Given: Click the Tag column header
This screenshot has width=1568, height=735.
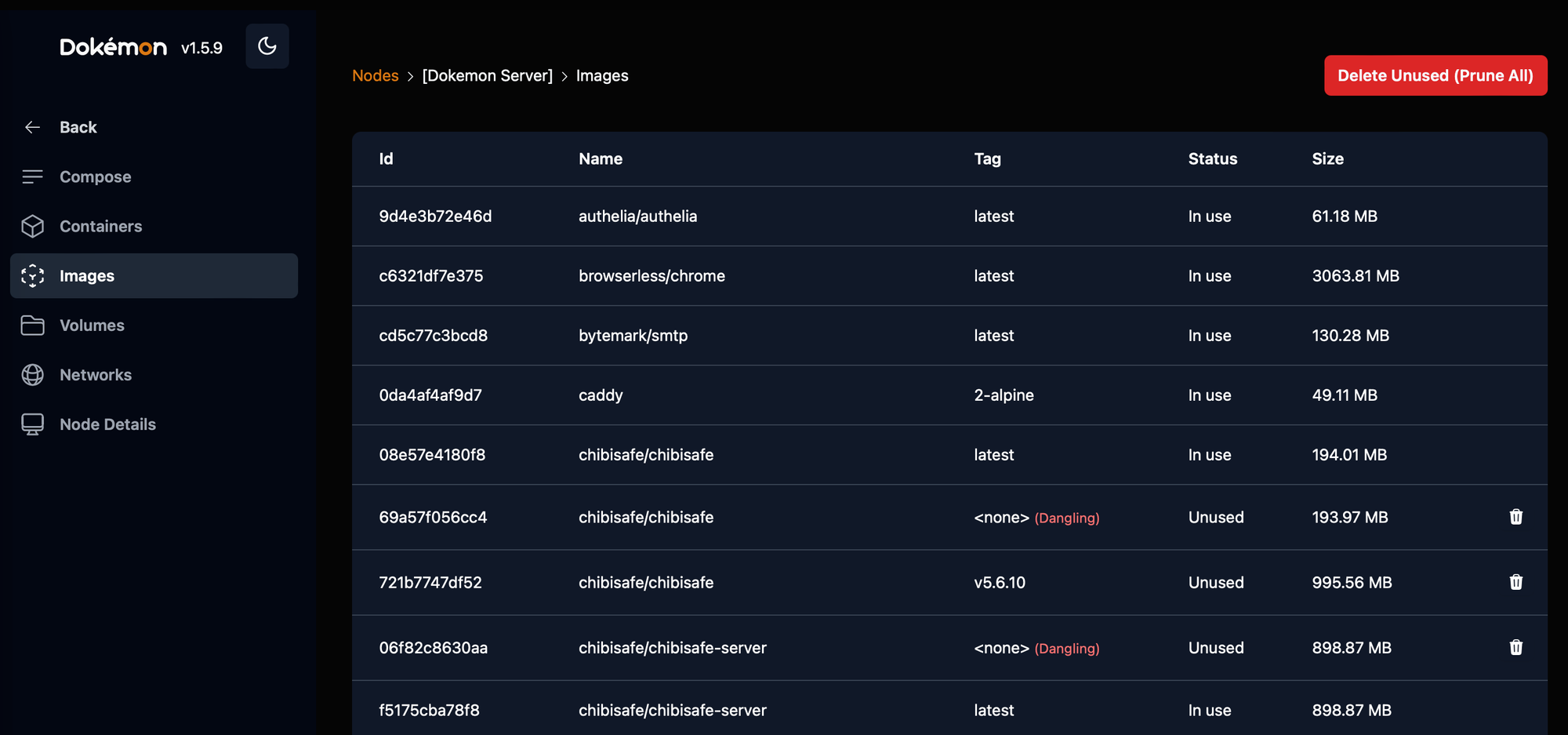Looking at the screenshot, I should [x=988, y=158].
